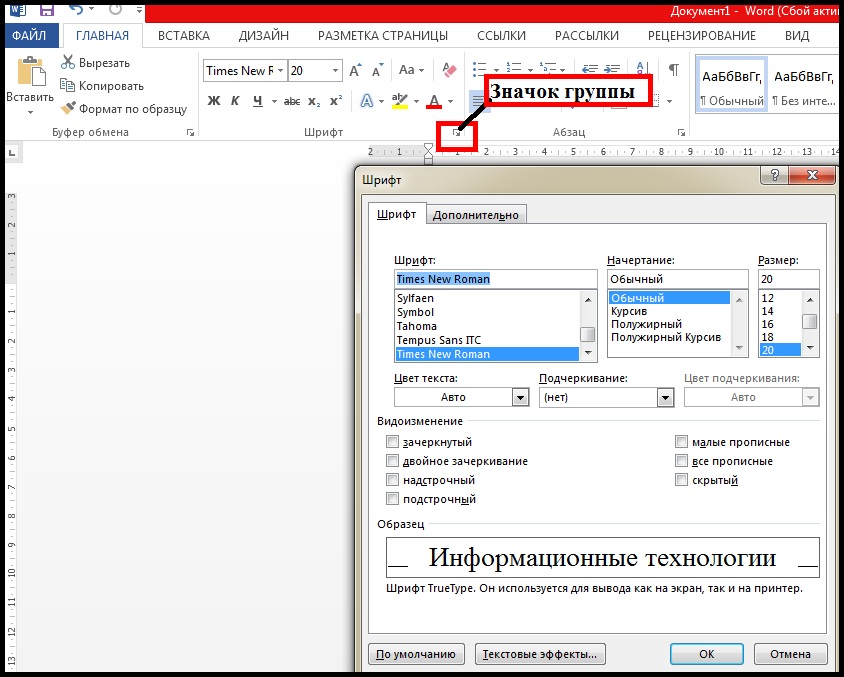The height and width of the screenshot is (677, 844).
Task: Apply strikethrough using the ribbon abc icon
Action: pyautogui.click(x=292, y=101)
